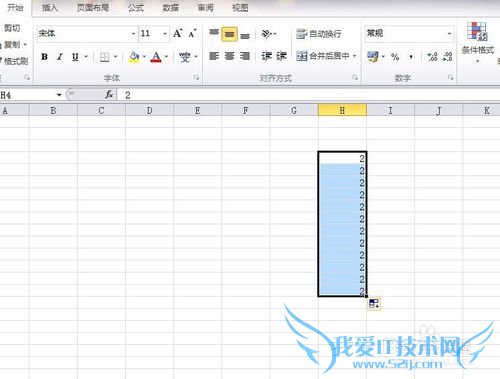Open font color dropdown arrow
The height and width of the screenshot is (379, 500).
click(166, 57)
